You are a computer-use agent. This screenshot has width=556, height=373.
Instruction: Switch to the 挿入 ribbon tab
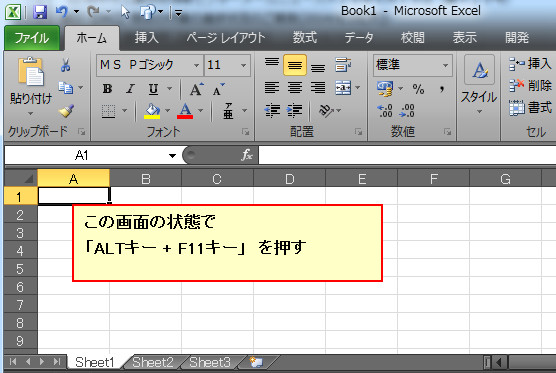click(x=146, y=38)
